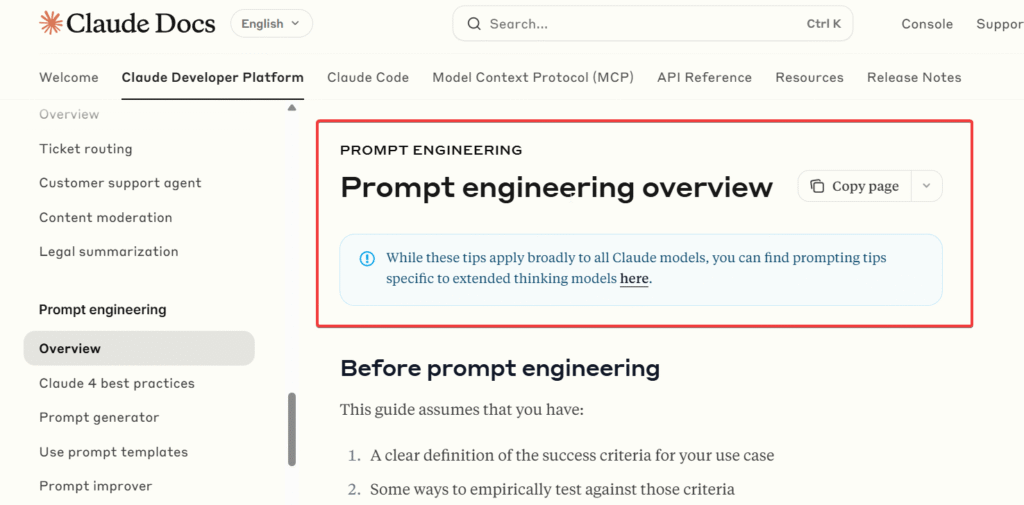This screenshot has height=505, width=1024.
Task: Click the Copy page button
Action: tap(856, 186)
